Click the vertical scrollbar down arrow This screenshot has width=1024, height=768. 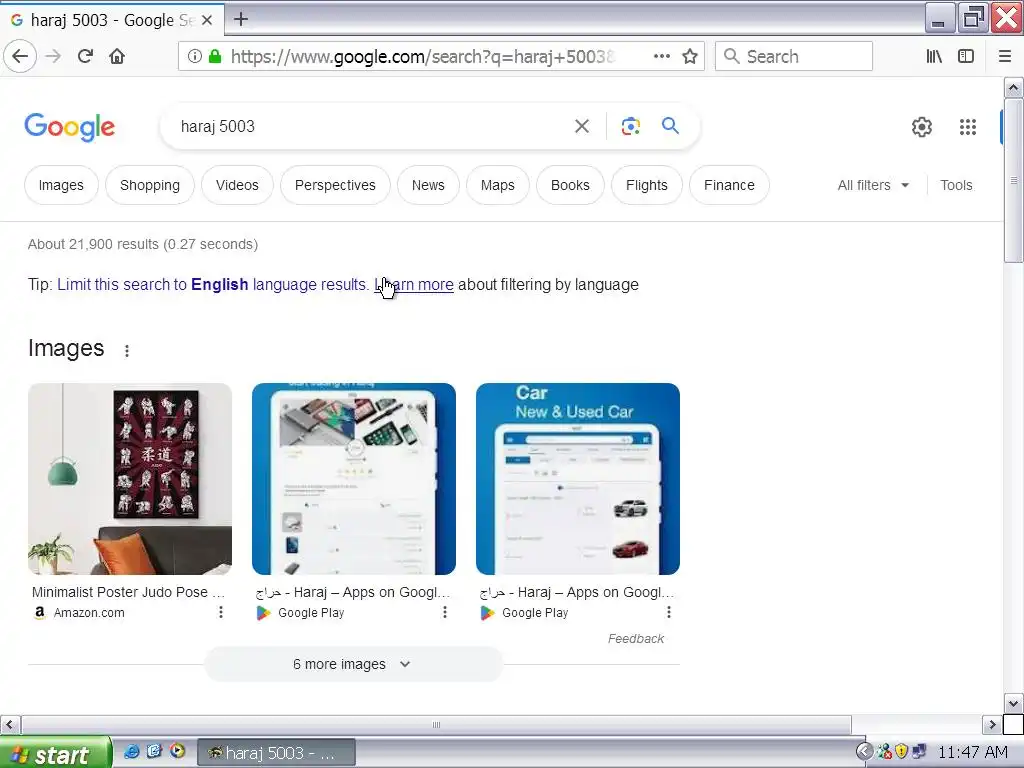tap(1013, 704)
